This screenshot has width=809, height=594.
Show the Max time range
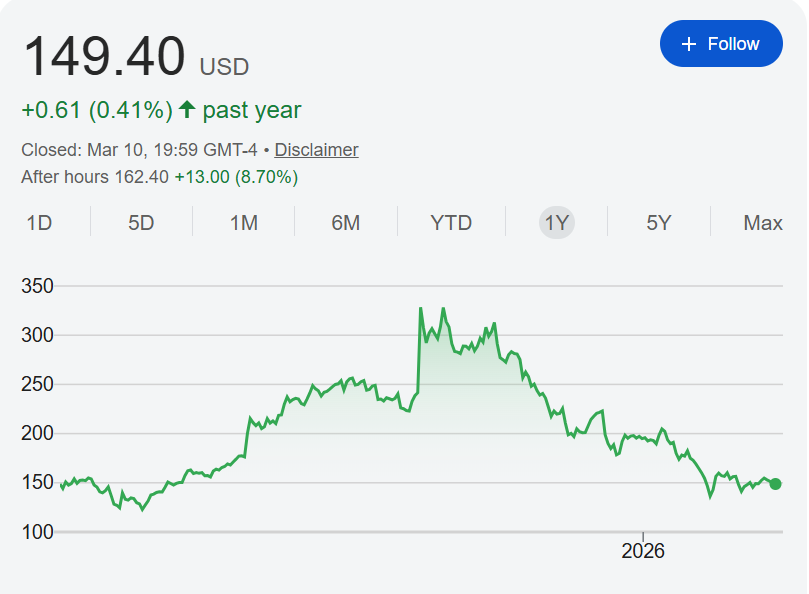763,222
